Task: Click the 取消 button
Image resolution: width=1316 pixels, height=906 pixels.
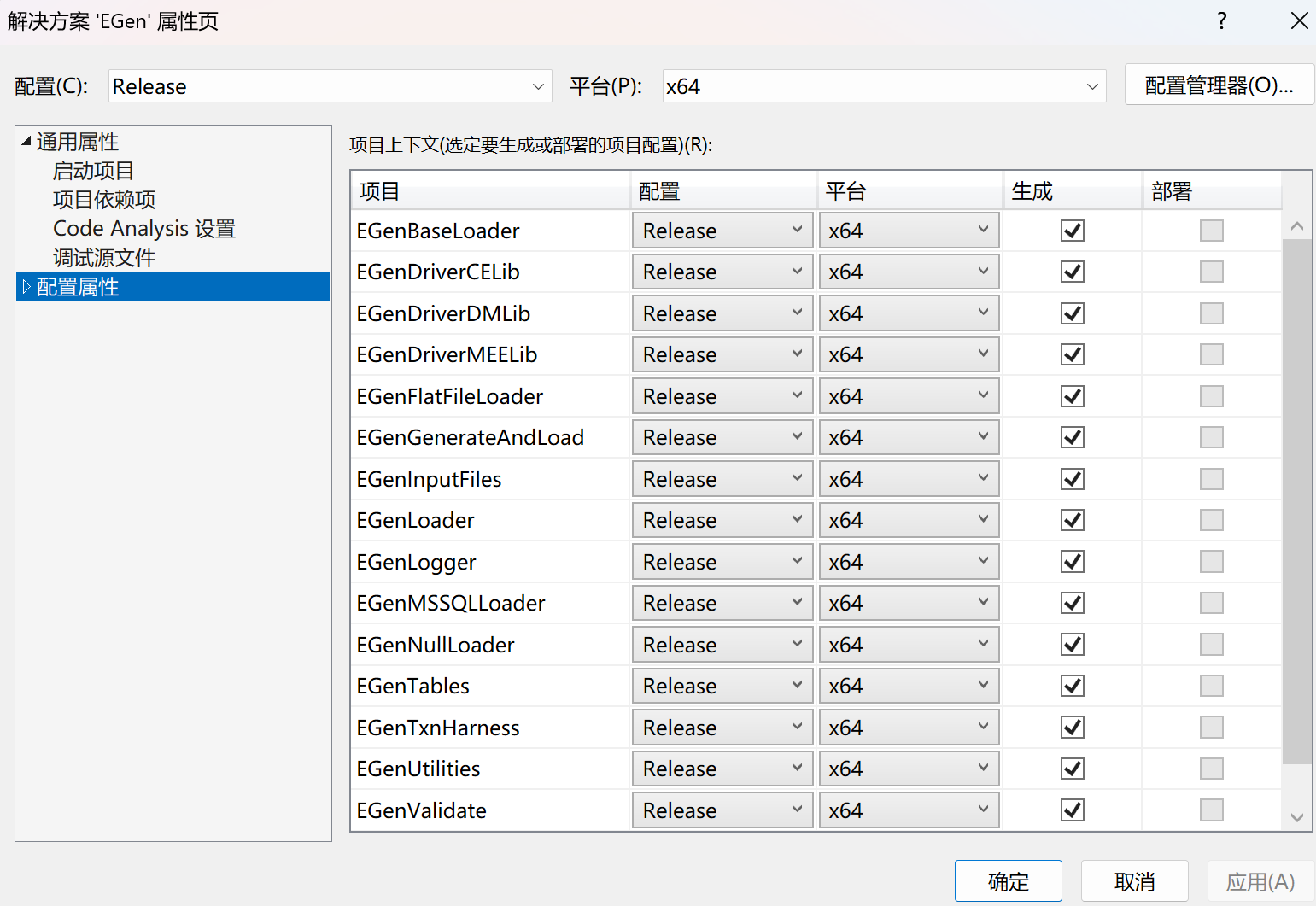Action: pos(1134,880)
